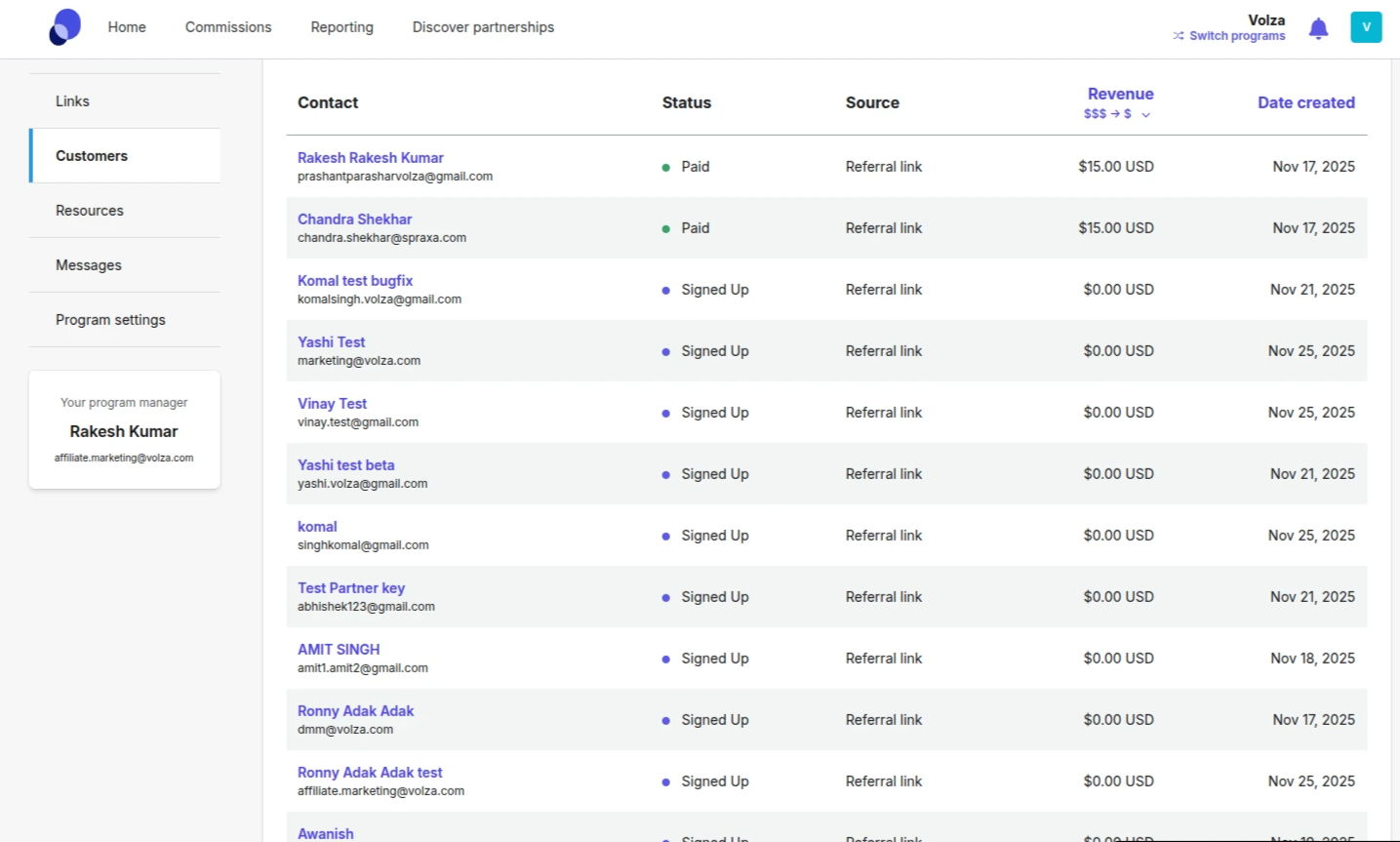
Task: Expand the Revenue sort chevron
Action: (1146, 115)
